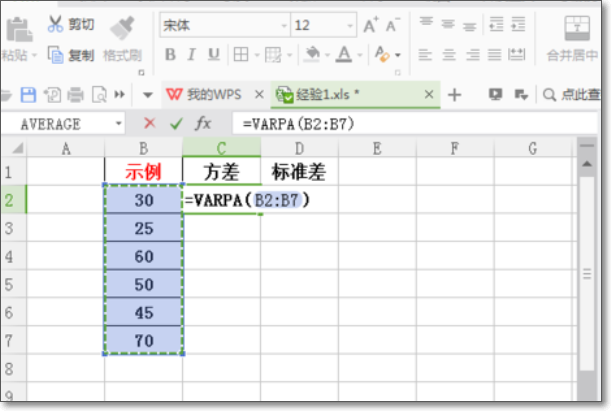Align cell content to vertical middle
This screenshot has width=611, height=411.
point(448,24)
